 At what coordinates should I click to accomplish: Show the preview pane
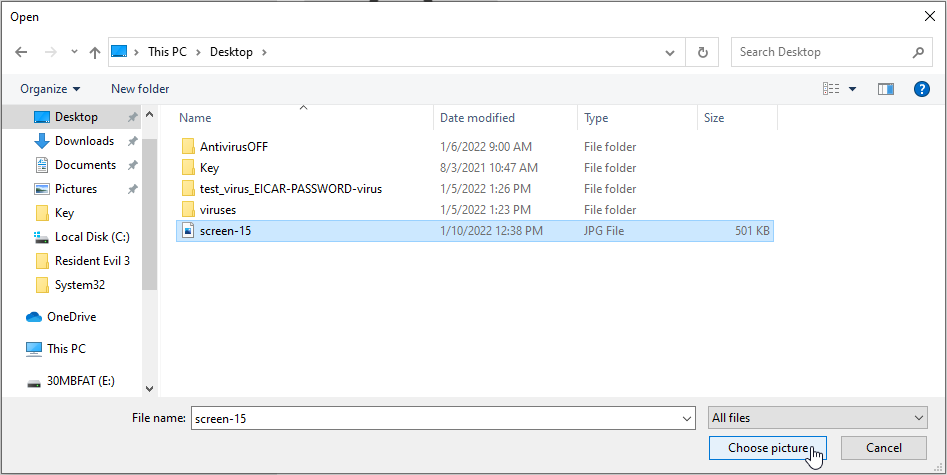886,89
